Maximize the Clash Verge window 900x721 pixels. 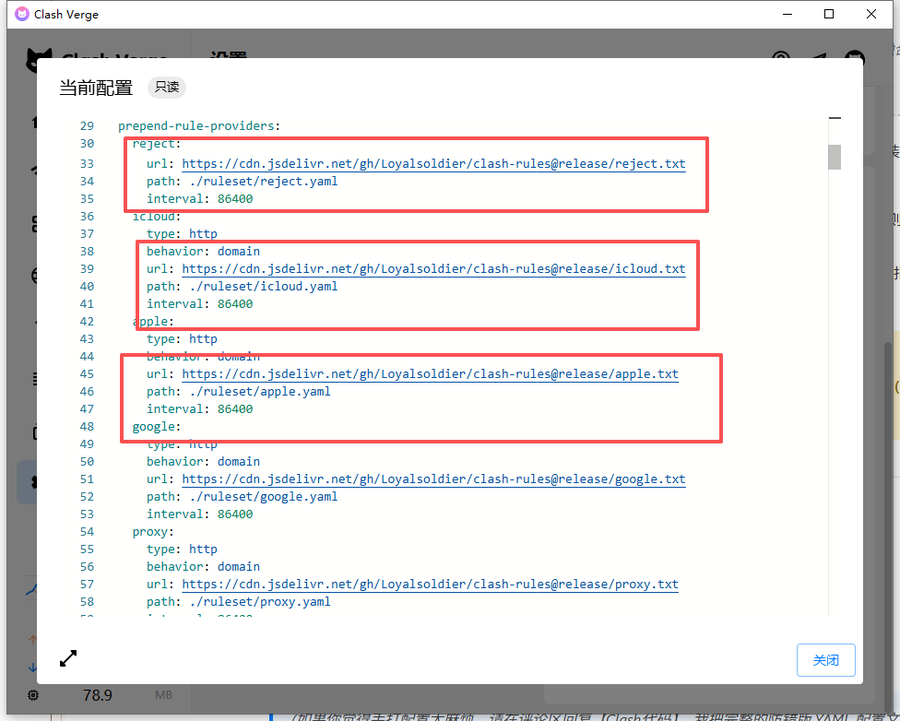[829, 15]
